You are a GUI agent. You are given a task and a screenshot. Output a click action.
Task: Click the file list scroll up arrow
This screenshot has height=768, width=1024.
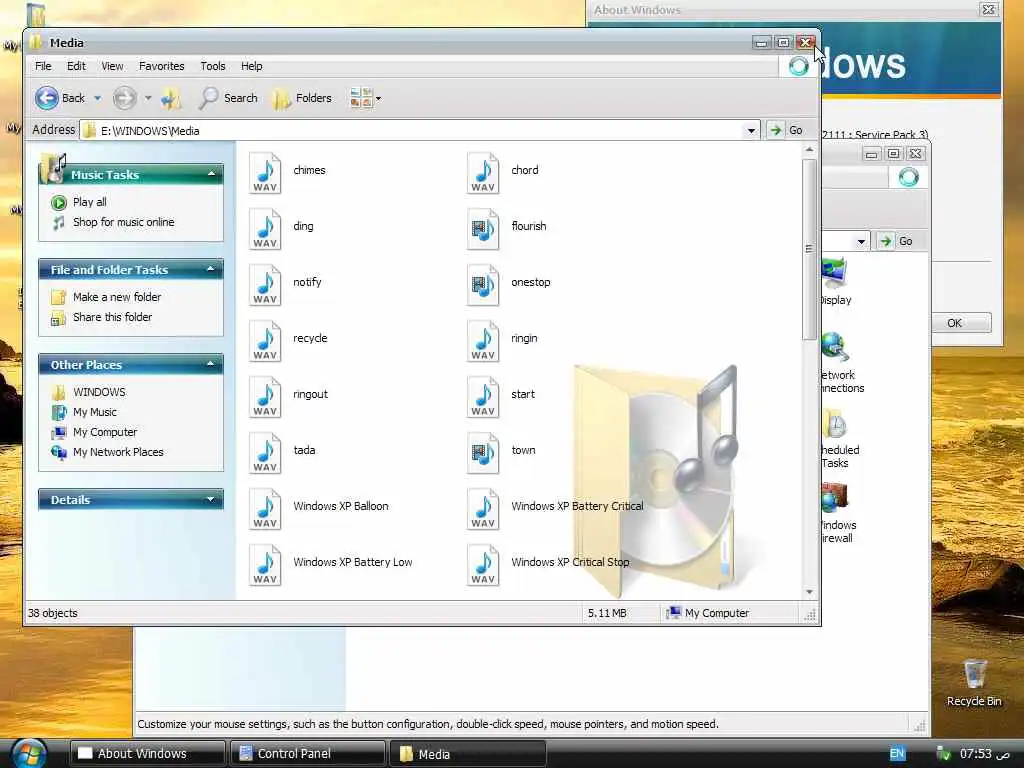(x=809, y=150)
